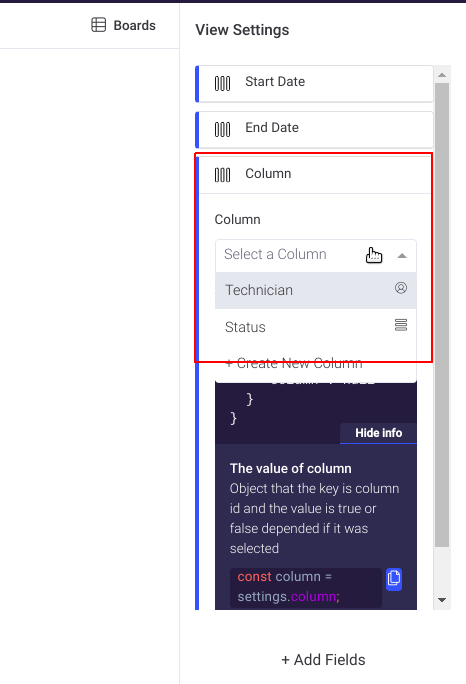Click the Boards table icon
Image resolution: width=466 pixels, height=684 pixels.
[x=99, y=25]
